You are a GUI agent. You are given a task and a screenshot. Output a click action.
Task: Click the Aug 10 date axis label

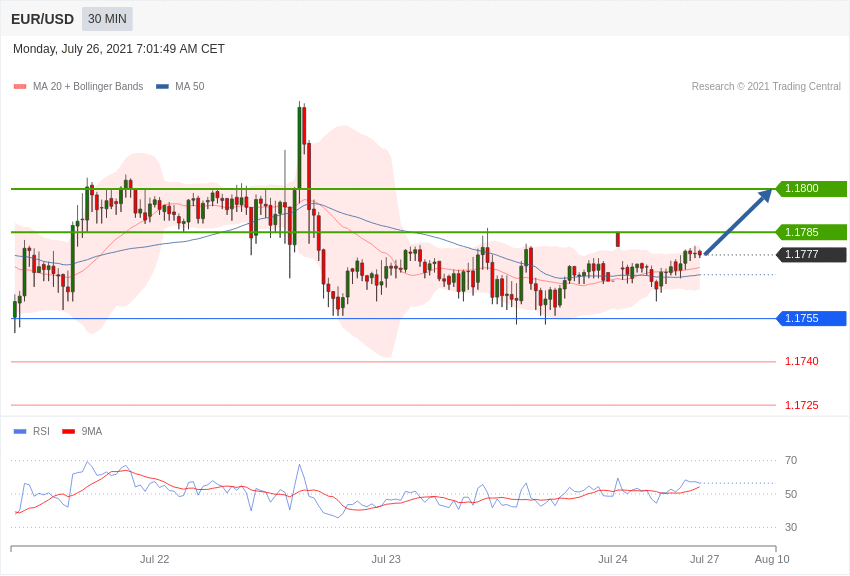[x=772, y=559]
